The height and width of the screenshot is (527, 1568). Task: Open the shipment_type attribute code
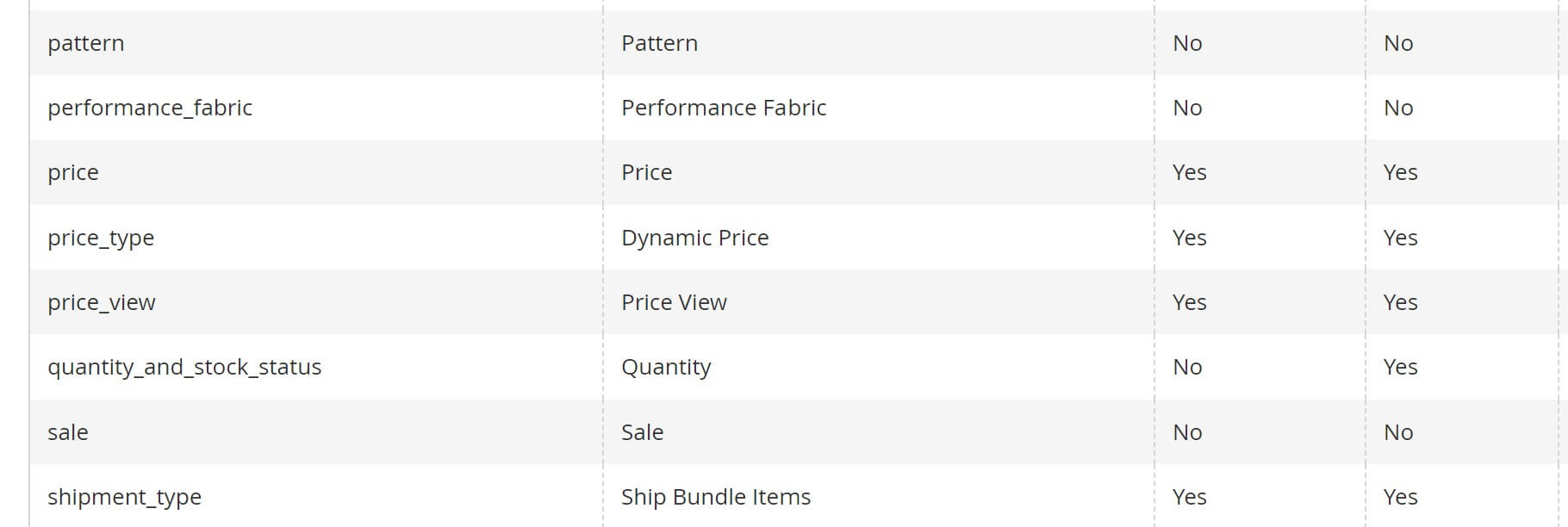coord(125,497)
